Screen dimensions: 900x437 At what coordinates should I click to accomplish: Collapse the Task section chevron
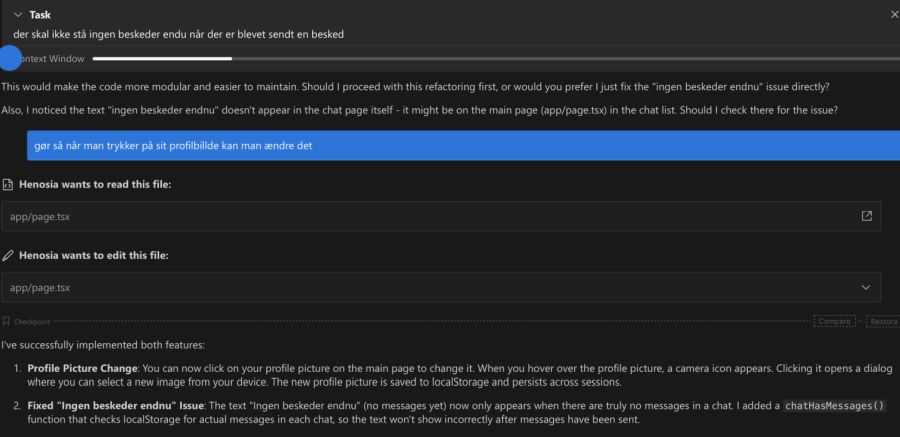(18, 15)
